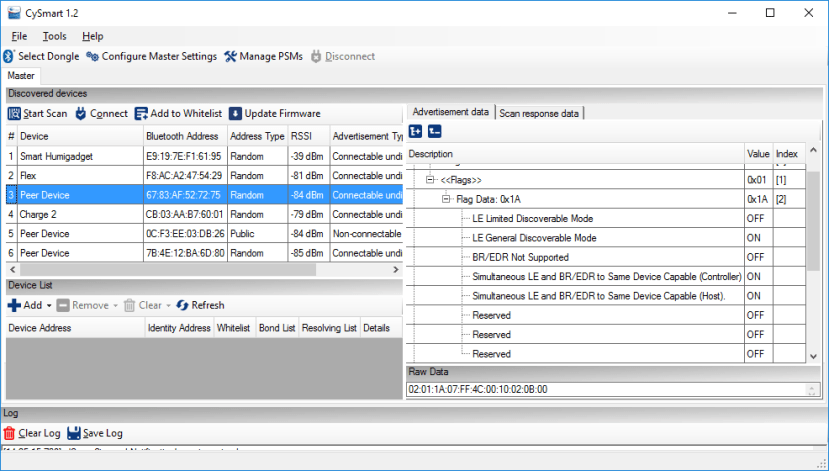Screen dimensions: 829x471
Task: Select address 0C:F3:EE:03:DB:26
Action: pos(185,234)
